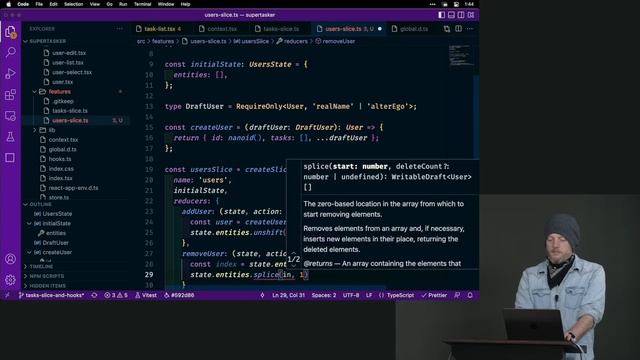
Task: Click the notifications bell
Action: pos(470,295)
